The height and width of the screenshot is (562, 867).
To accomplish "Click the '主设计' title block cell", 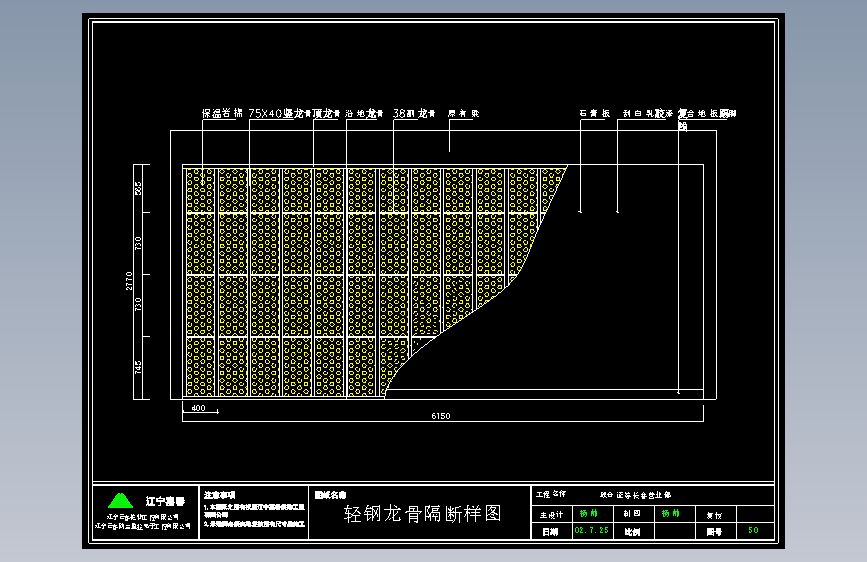I will (551, 515).
